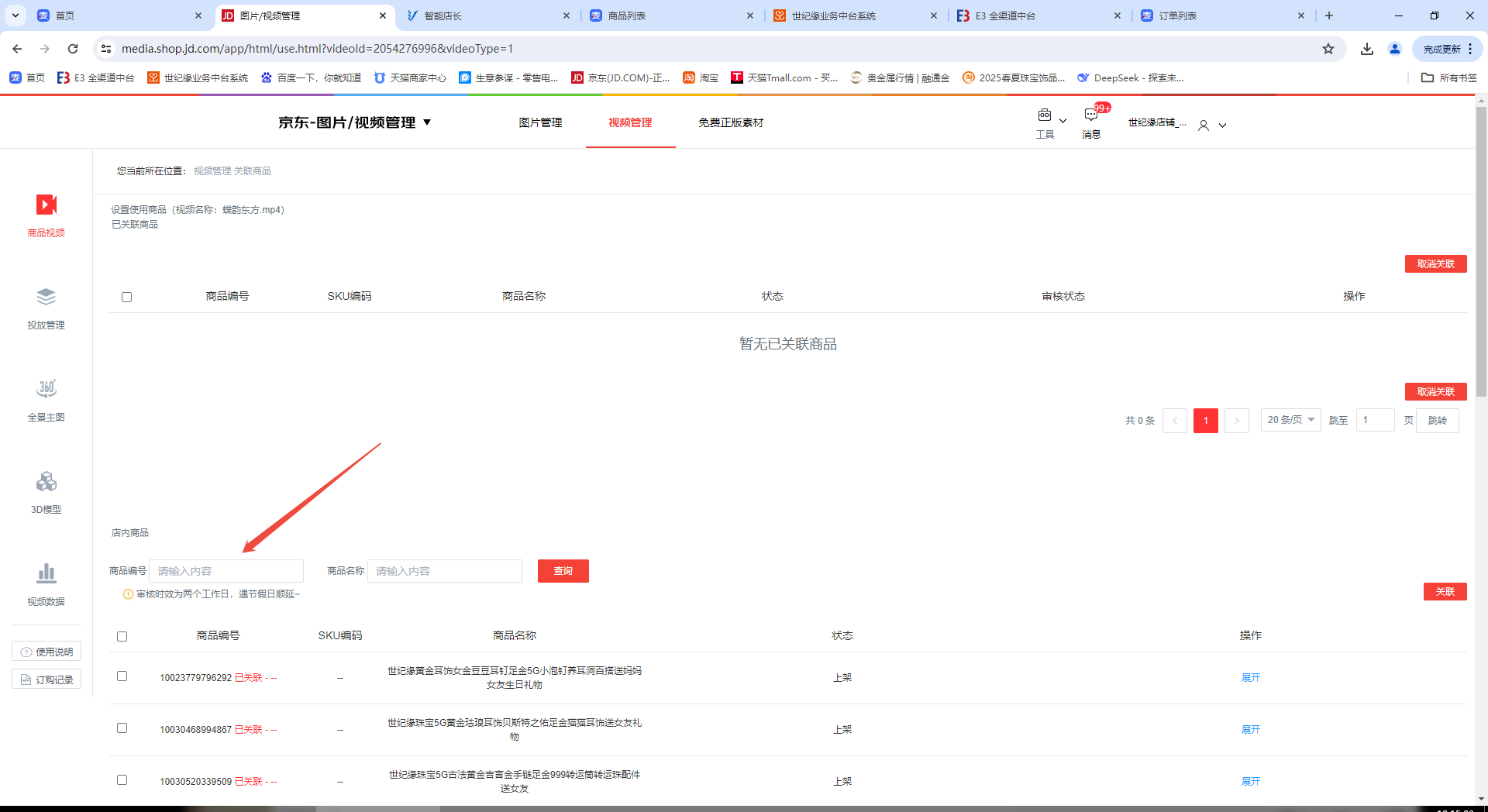This screenshot has width=1488, height=812.
Task: Open the browser downloads icon
Action: [x=1367, y=49]
